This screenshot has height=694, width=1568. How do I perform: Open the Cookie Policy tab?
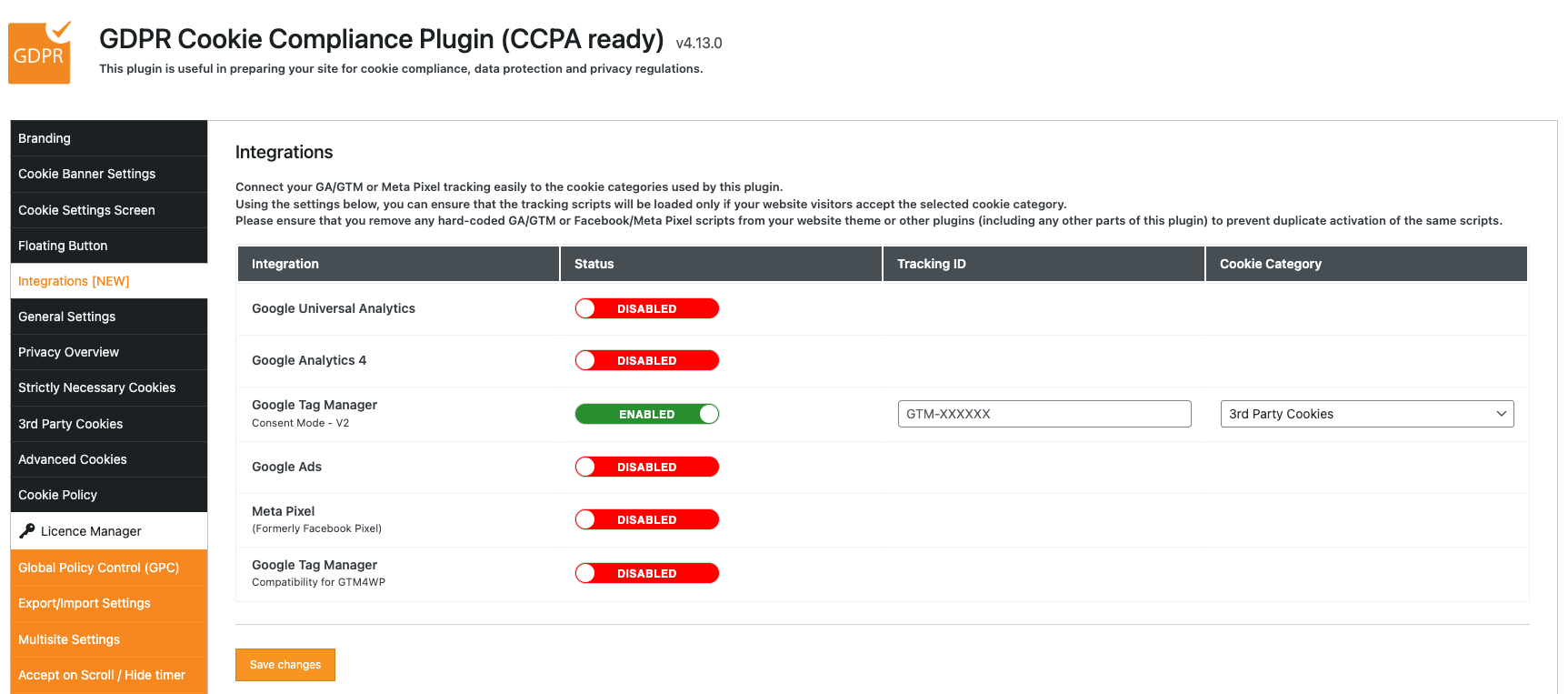[109, 495]
